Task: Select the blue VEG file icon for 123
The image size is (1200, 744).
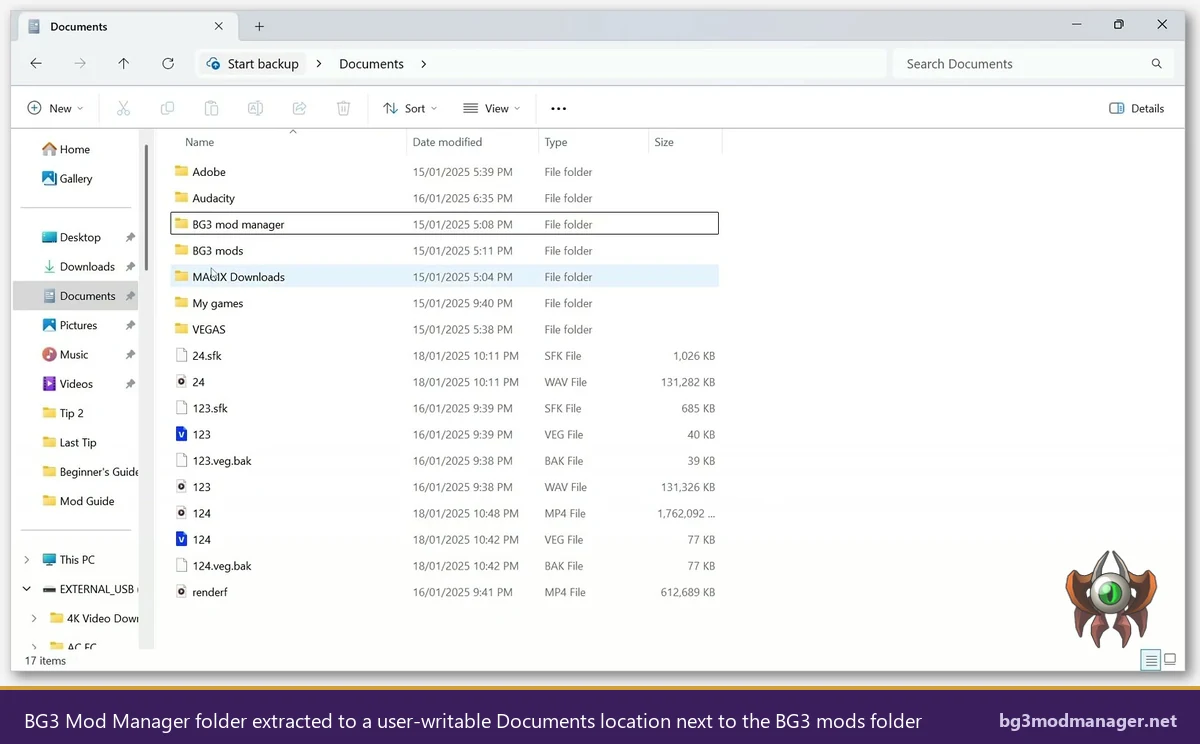Action: 181,434
